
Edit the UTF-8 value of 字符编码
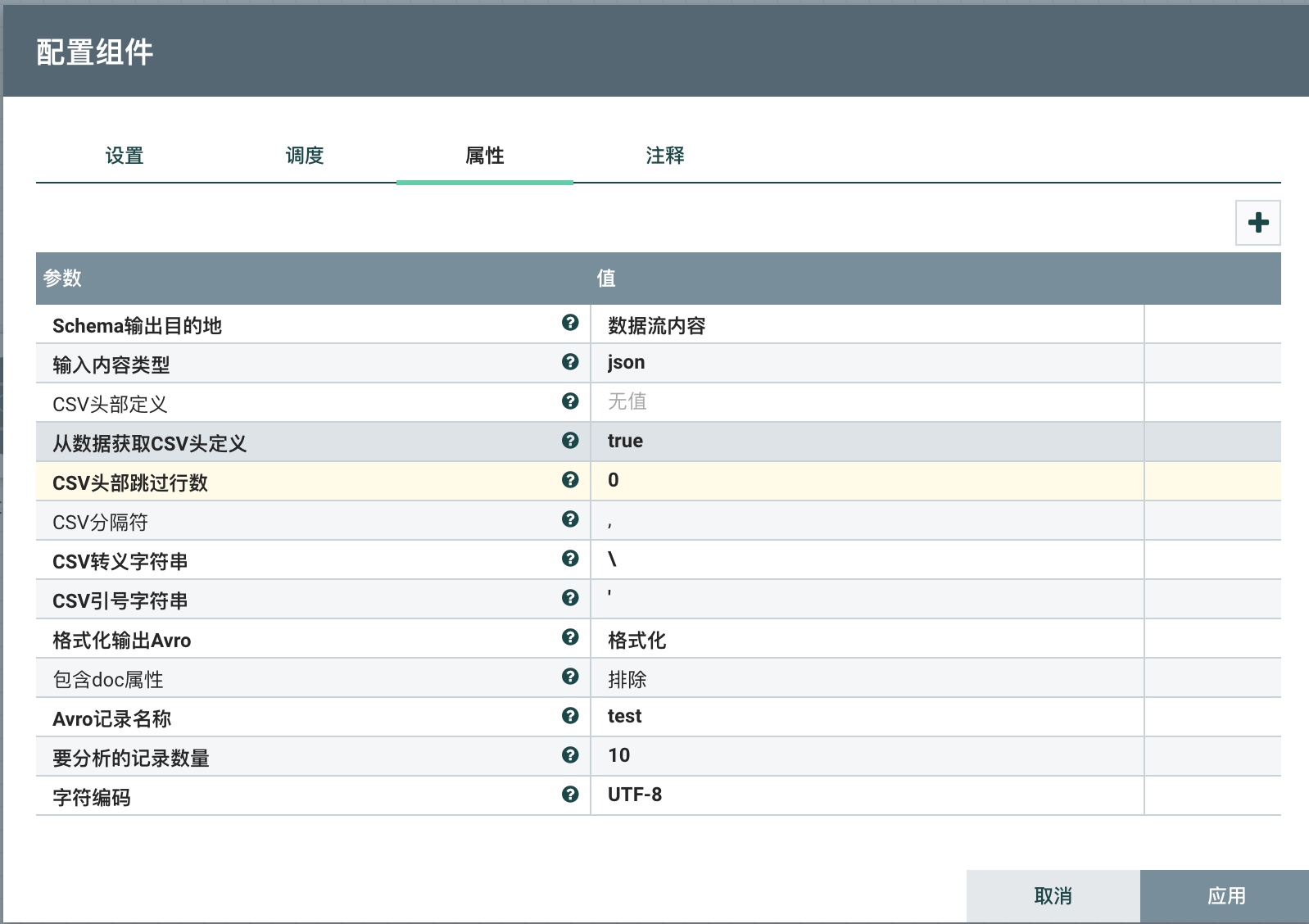tap(866, 795)
